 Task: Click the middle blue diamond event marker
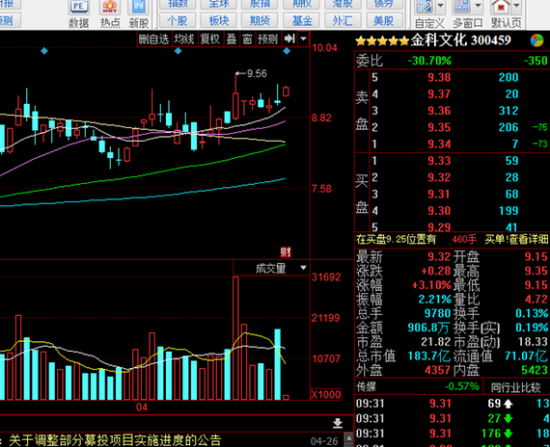tap(178, 51)
